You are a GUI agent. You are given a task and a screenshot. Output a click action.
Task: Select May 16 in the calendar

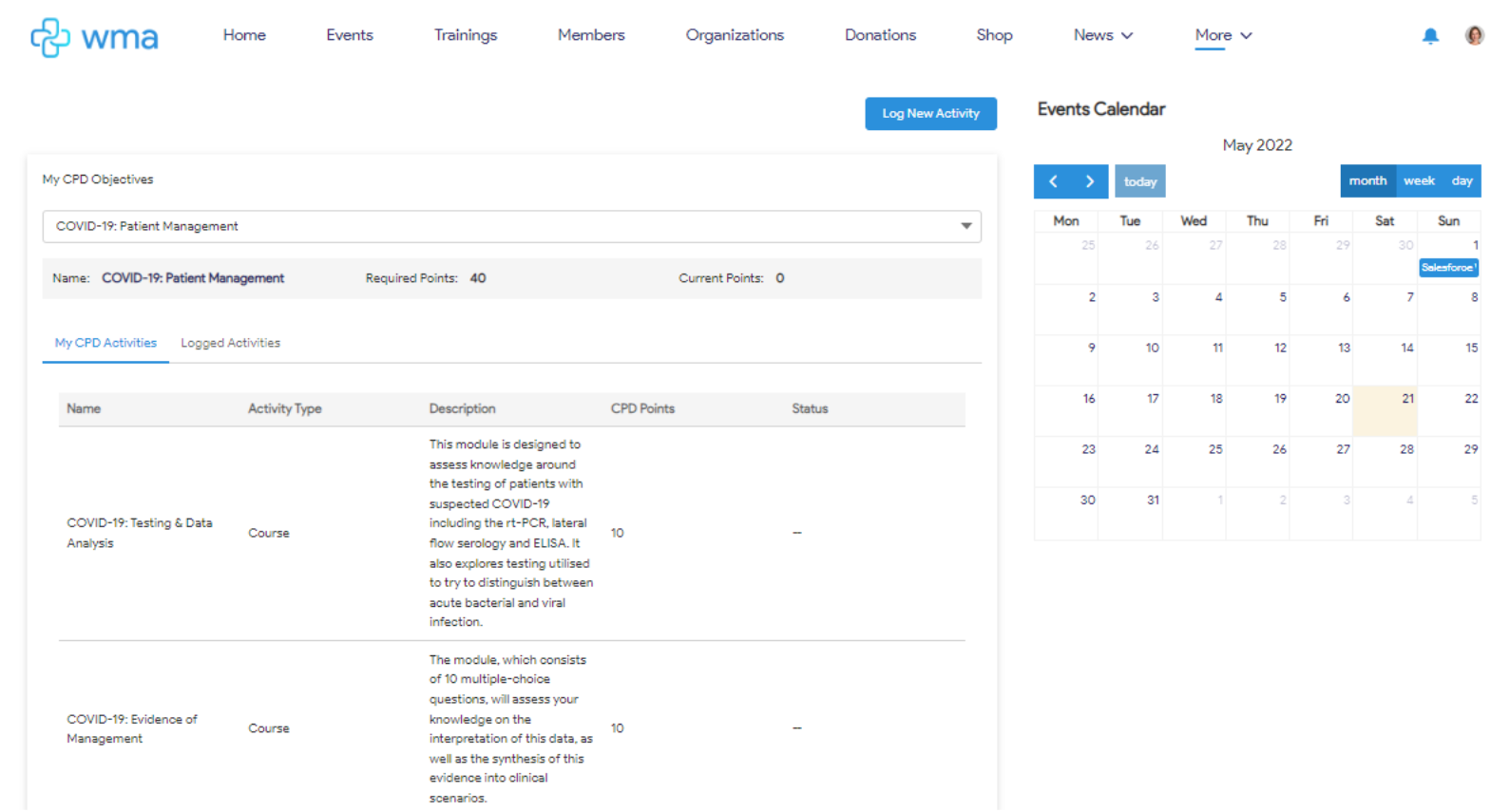pos(1066,410)
